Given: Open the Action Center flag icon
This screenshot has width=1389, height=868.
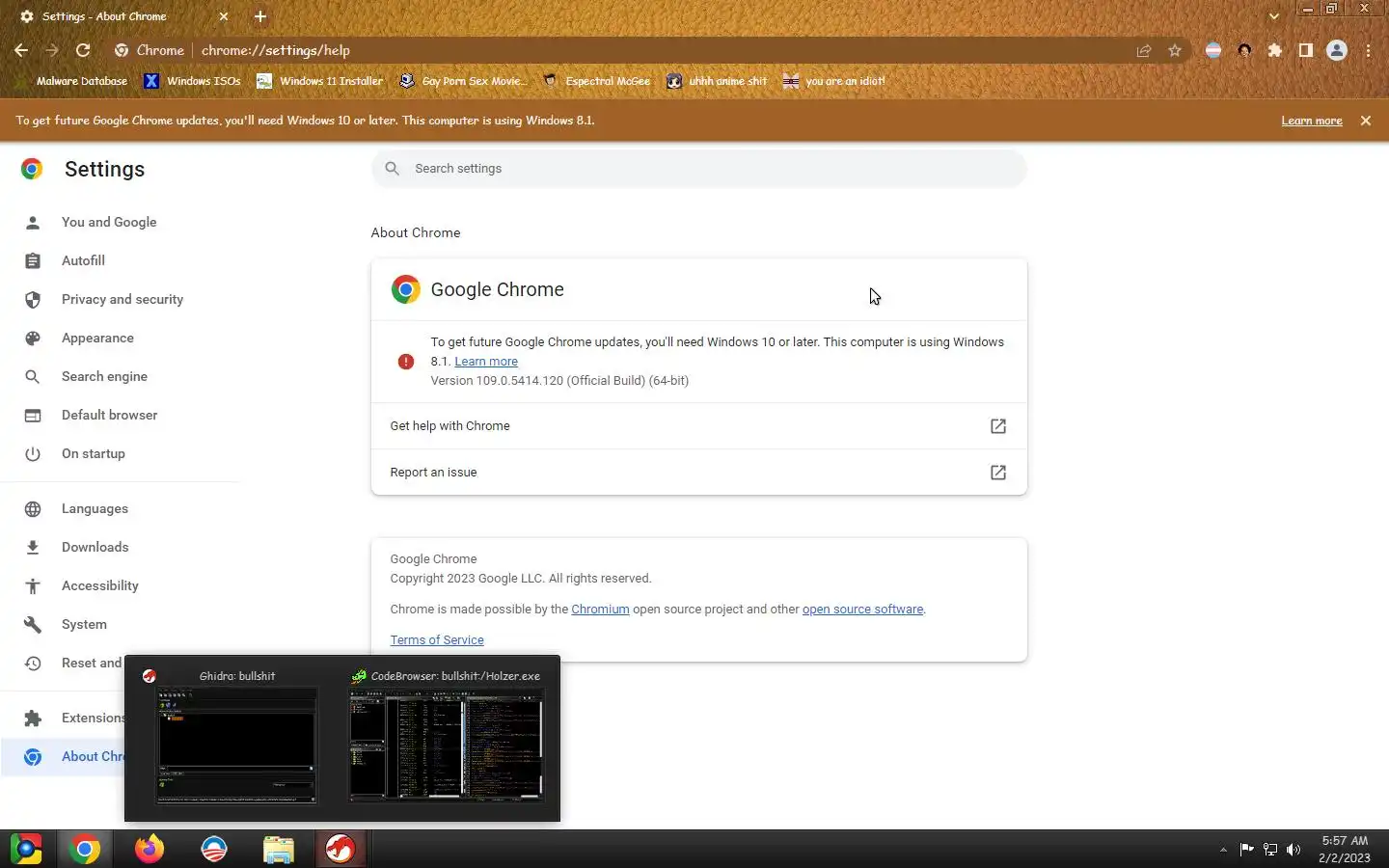Looking at the screenshot, I should pyautogui.click(x=1246, y=850).
